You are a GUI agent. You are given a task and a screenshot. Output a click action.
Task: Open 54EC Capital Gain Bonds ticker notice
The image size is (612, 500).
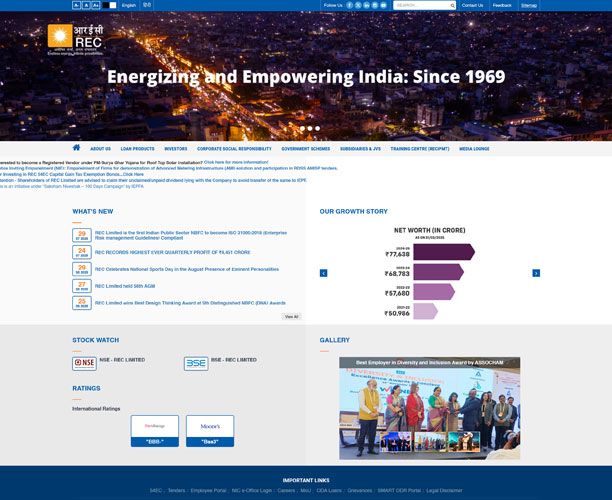point(72,174)
